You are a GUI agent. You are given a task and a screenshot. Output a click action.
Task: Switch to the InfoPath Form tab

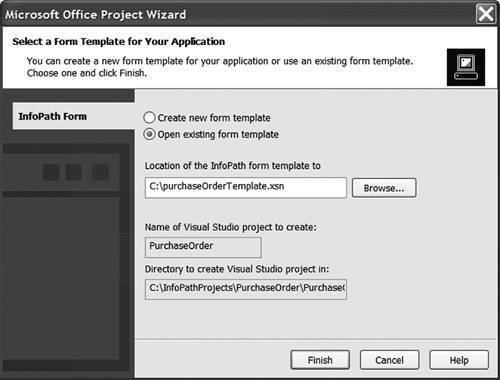[x=74, y=116]
